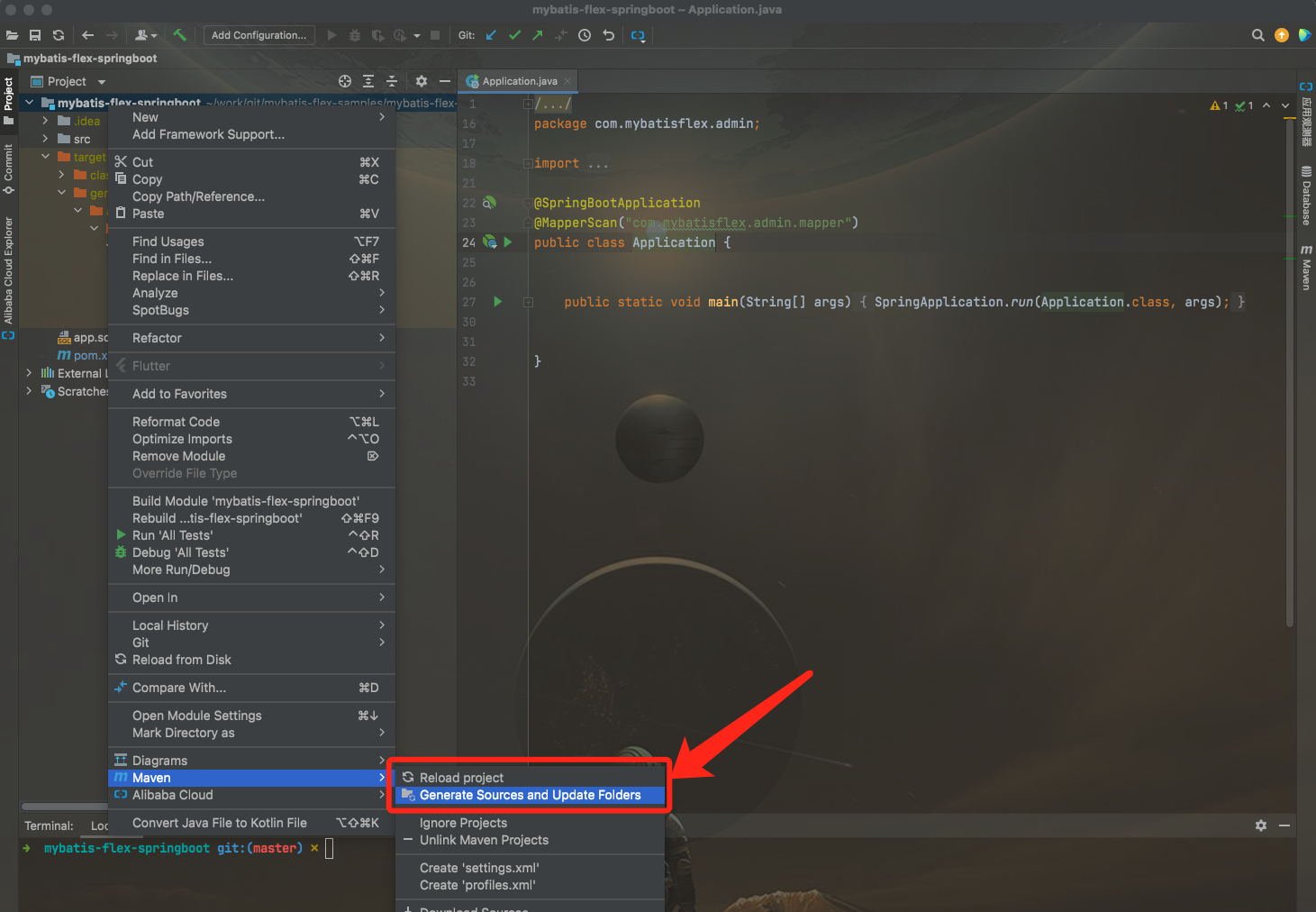Click Search Everywhere magnifier icon
The image size is (1316, 912).
tap(1257, 35)
